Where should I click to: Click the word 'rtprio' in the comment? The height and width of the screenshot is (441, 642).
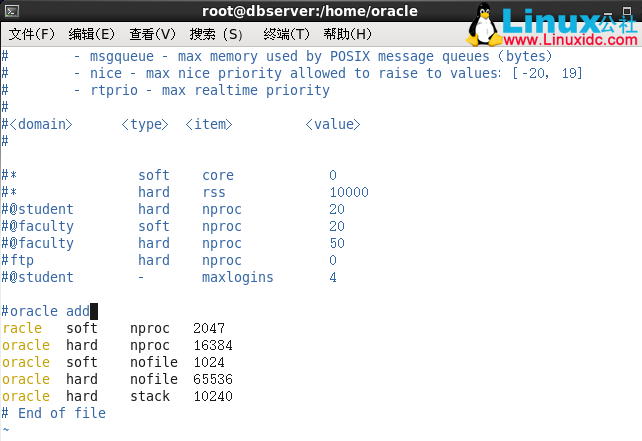114,90
